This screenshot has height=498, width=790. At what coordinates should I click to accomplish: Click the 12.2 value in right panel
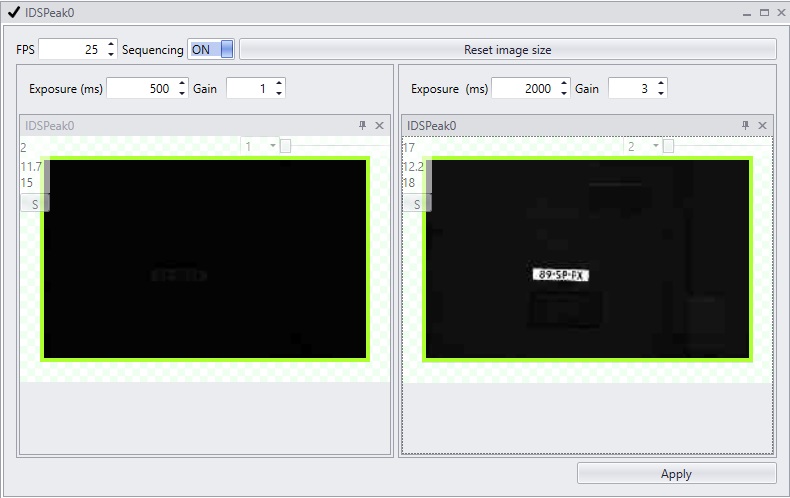coord(413,166)
